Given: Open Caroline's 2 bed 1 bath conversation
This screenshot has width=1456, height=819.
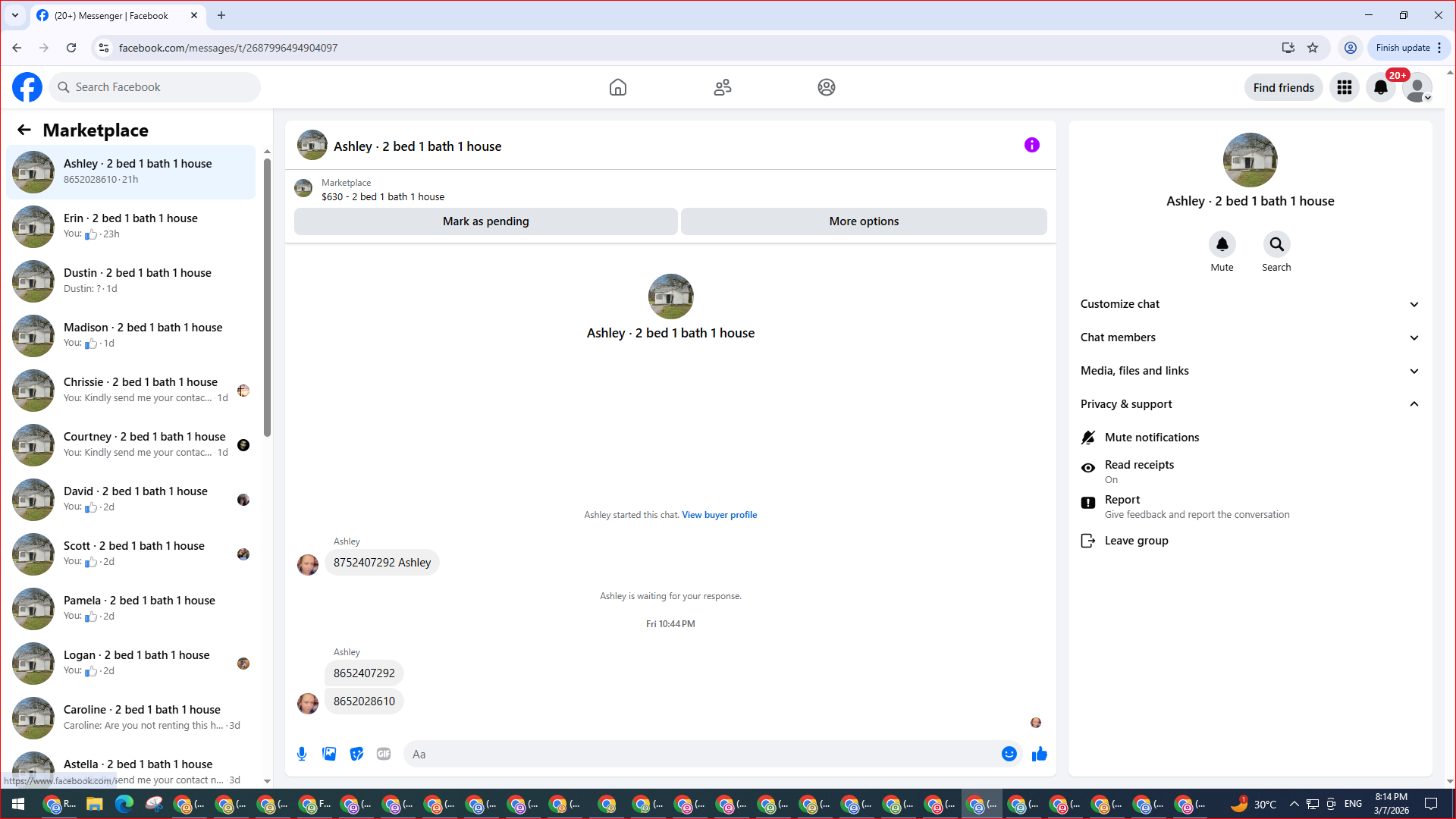Looking at the screenshot, I should (x=131, y=717).
